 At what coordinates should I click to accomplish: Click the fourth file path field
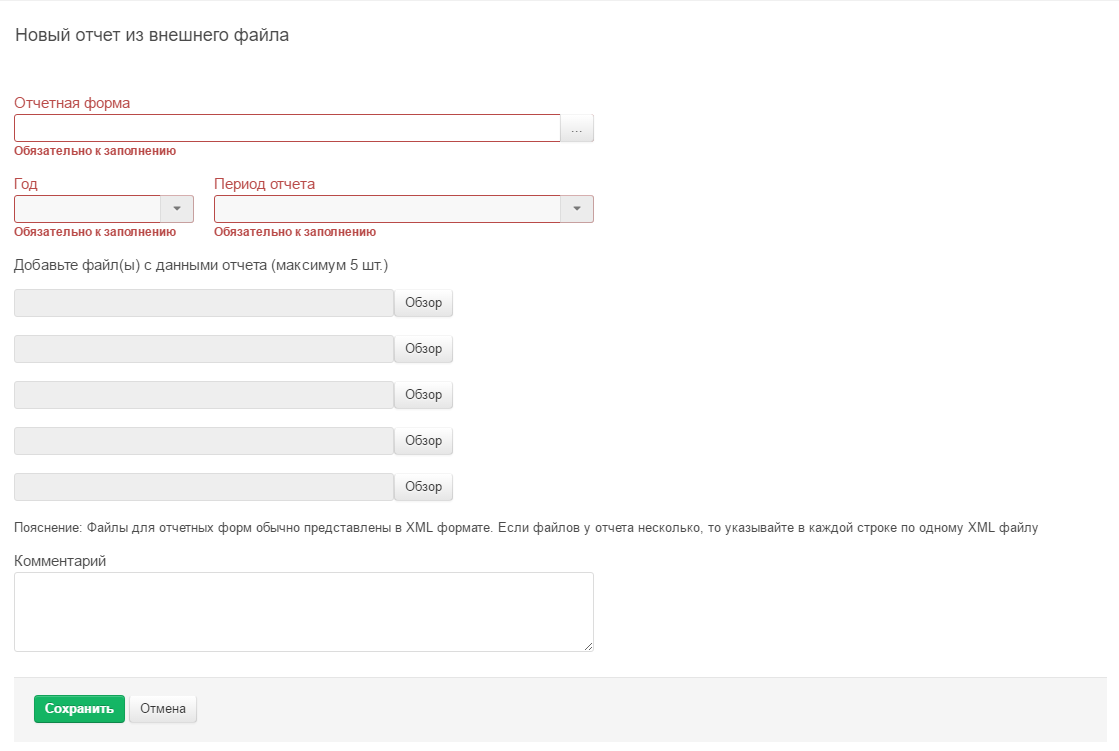pos(204,441)
